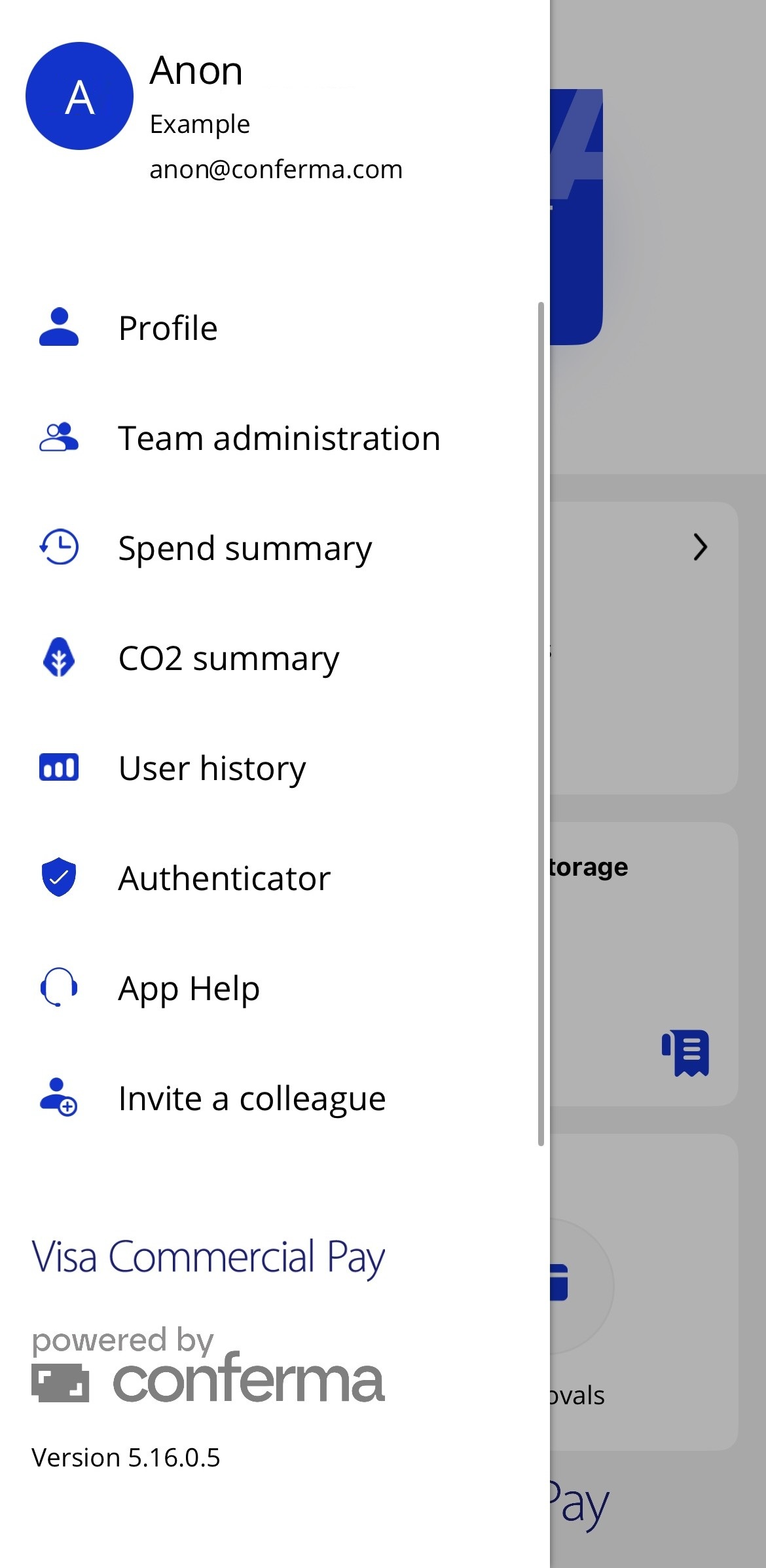Select Spend summary from the menu
The height and width of the screenshot is (1568, 766).
(275, 548)
